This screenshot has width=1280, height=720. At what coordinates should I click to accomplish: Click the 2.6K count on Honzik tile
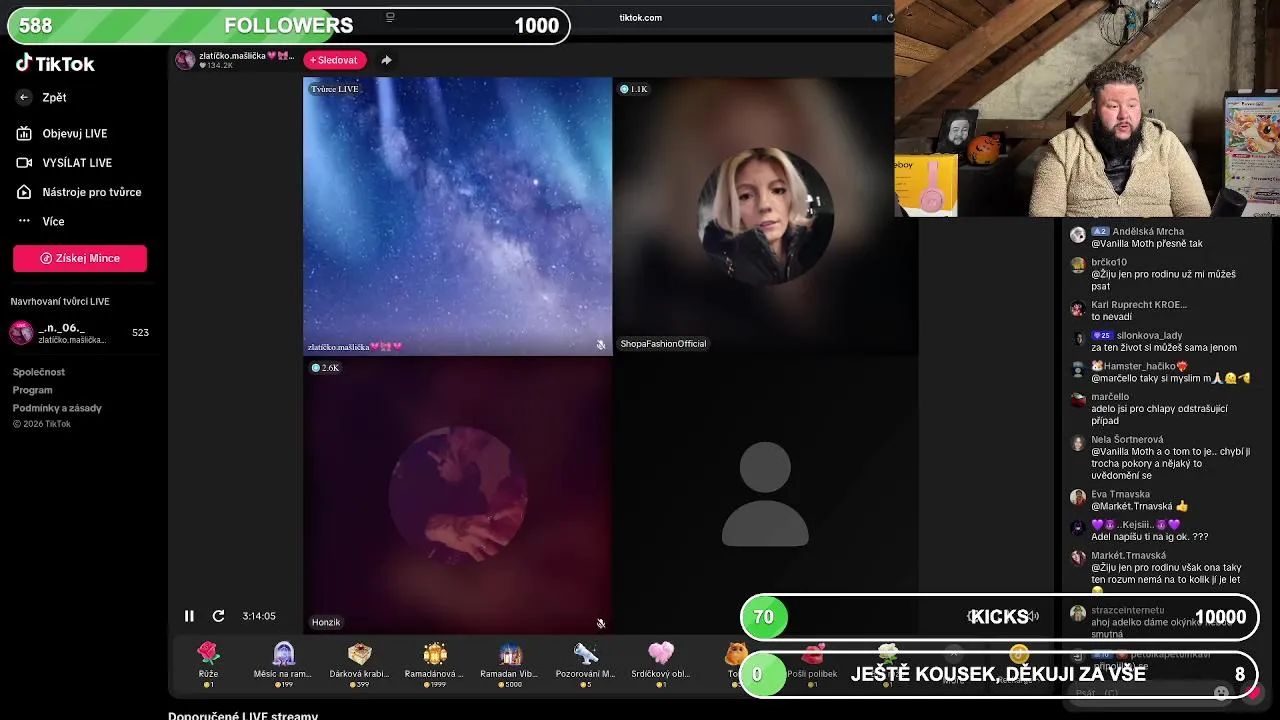click(x=325, y=368)
